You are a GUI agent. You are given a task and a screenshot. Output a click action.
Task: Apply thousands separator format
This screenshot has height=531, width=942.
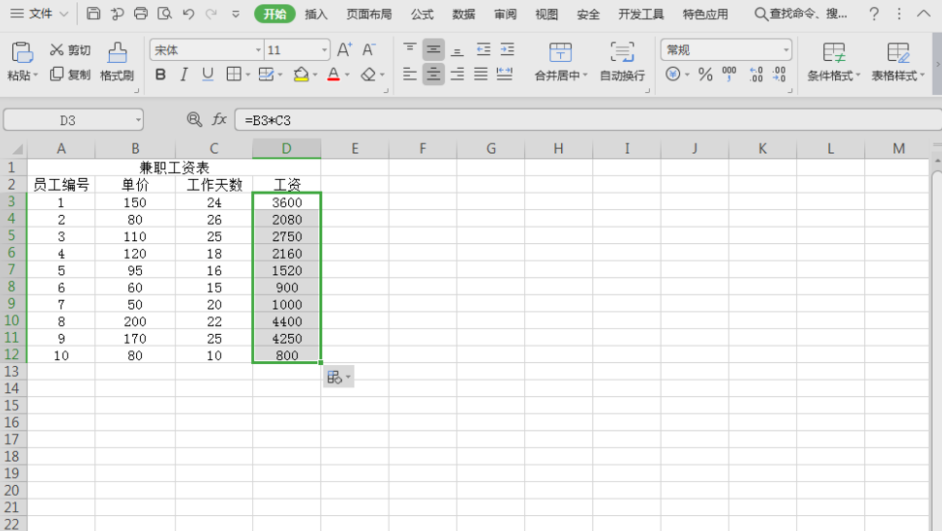(729, 74)
